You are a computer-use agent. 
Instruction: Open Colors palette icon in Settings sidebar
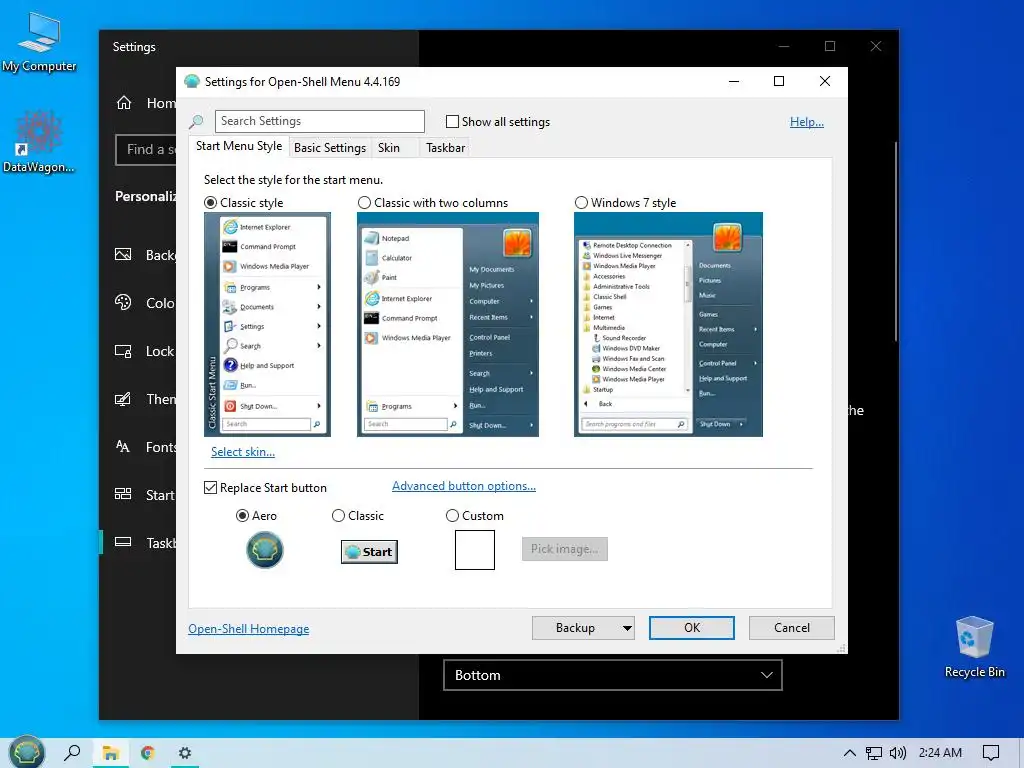tap(123, 302)
